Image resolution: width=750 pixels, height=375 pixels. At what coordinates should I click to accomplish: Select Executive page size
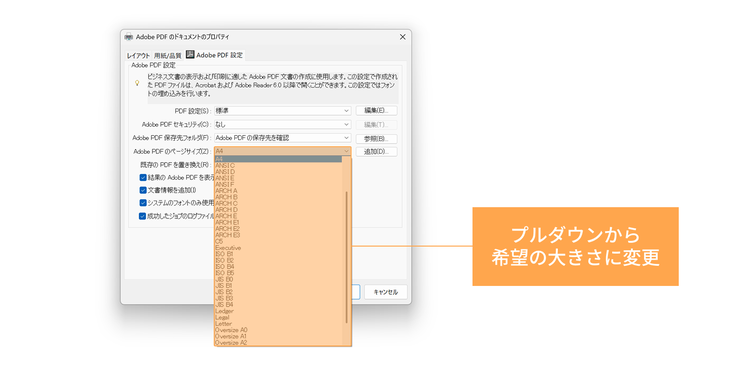click(x=278, y=248)
